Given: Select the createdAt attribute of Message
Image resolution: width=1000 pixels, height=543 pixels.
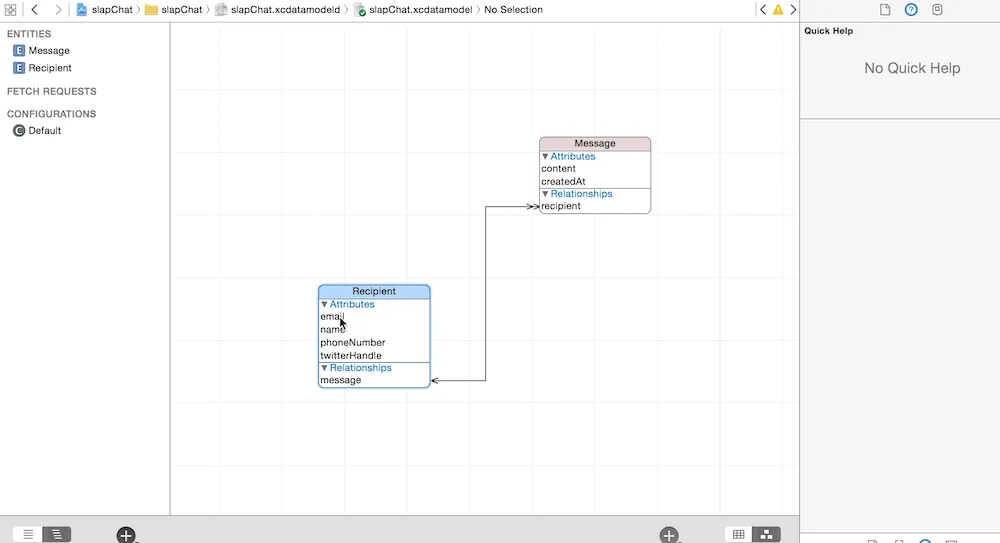Looking at the screenshot, I should 563,181.
